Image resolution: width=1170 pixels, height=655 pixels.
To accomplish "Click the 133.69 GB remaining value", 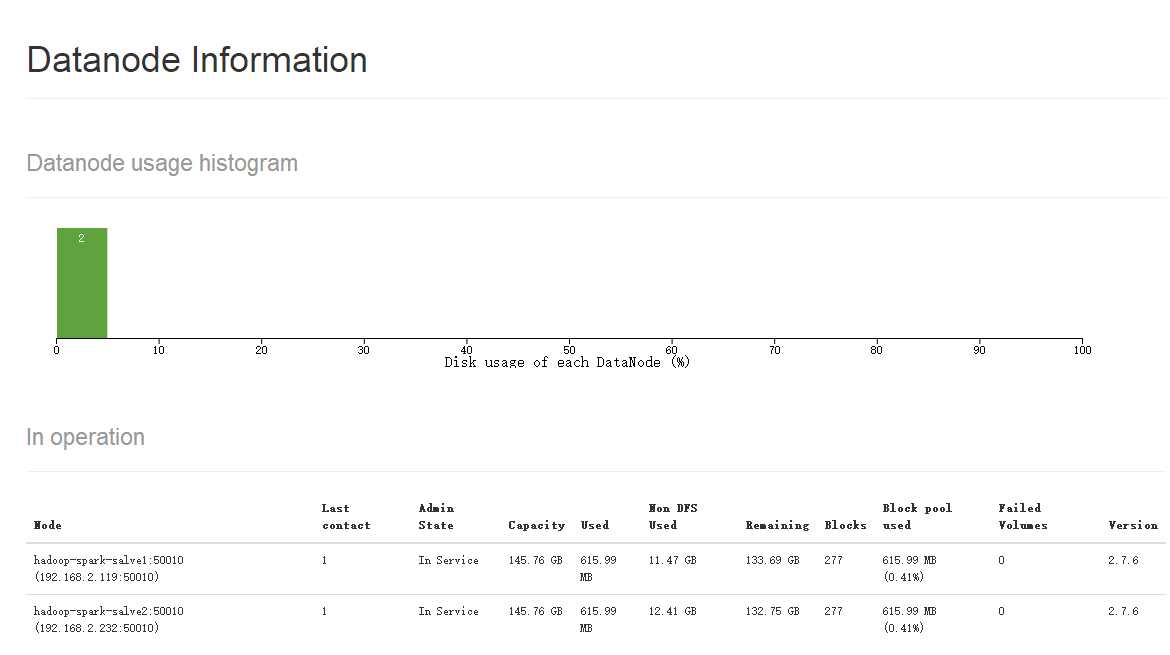I will pyautogui.click(x=772, y=561).
